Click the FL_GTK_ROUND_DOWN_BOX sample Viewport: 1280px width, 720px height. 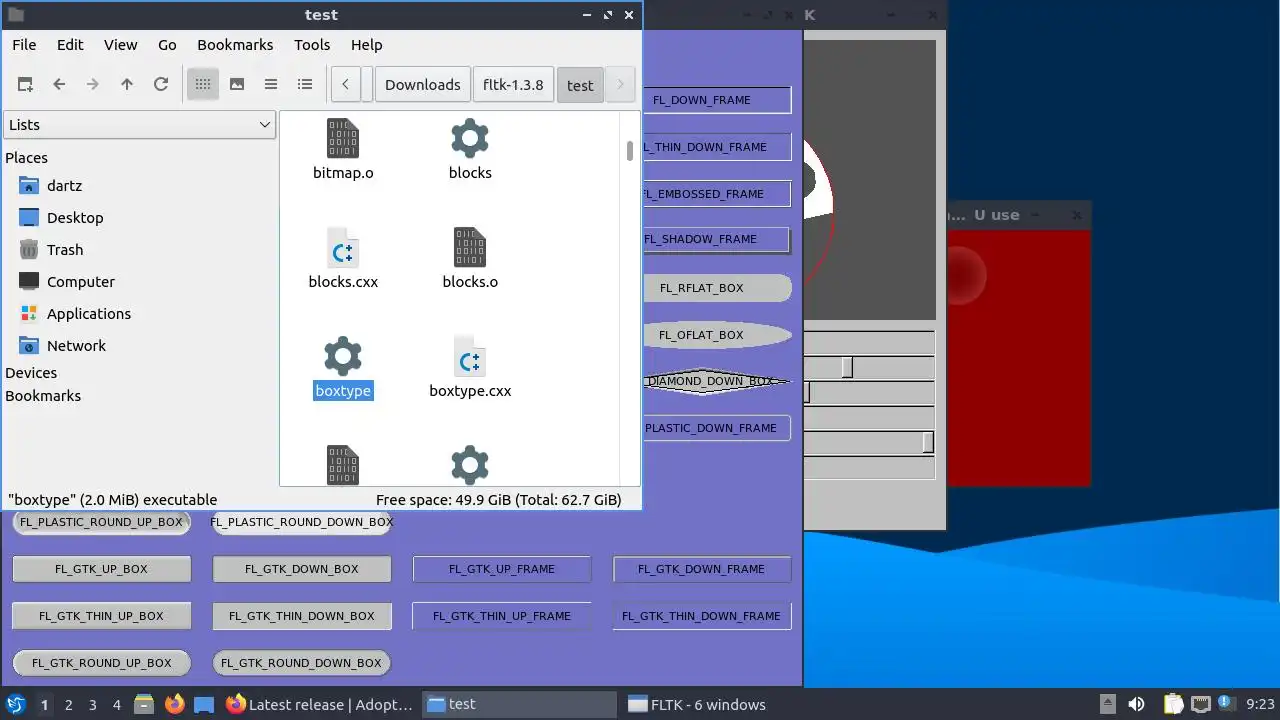(x=301, y=663)
